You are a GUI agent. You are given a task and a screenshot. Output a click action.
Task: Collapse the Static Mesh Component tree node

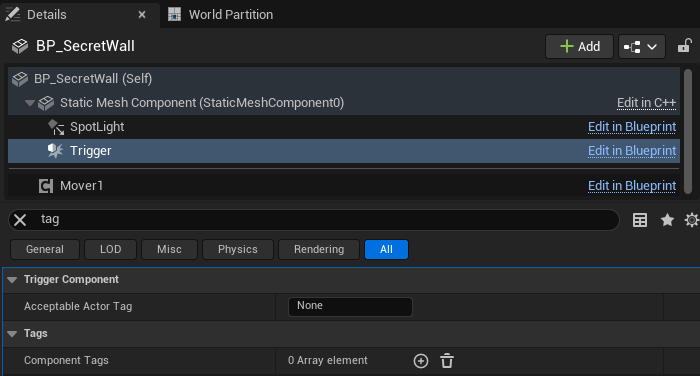[x=30, y=103]
